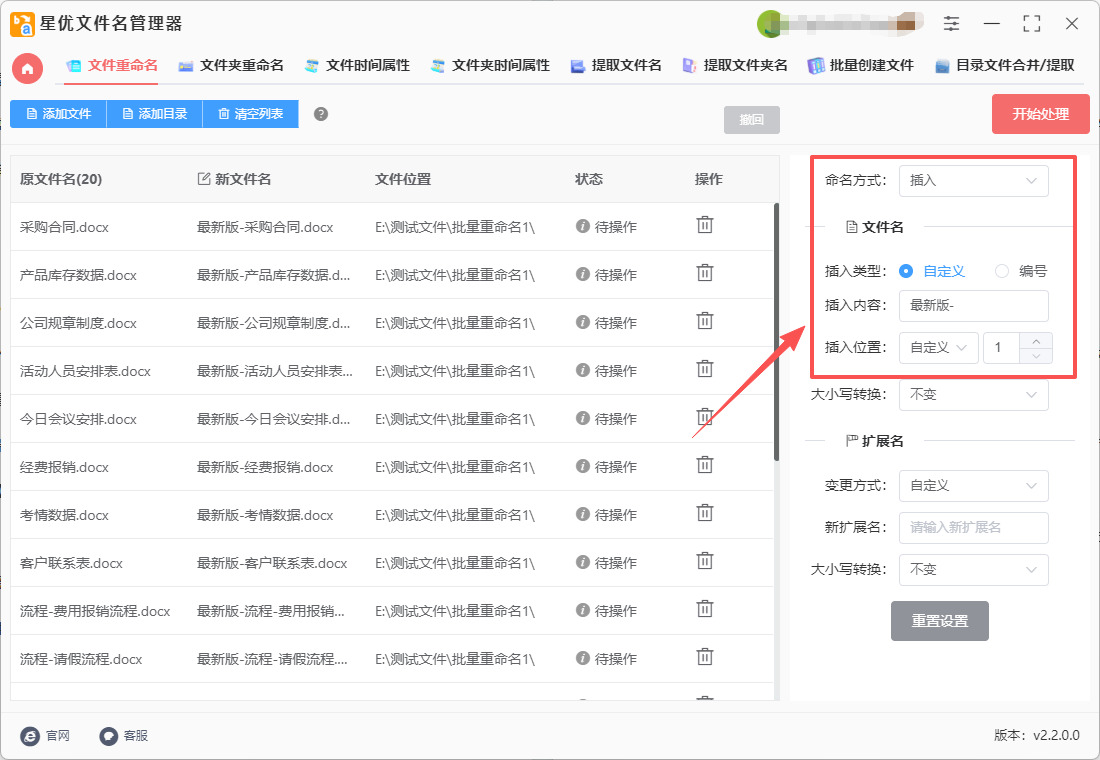Click 清空列表 button

coord(250,114)
